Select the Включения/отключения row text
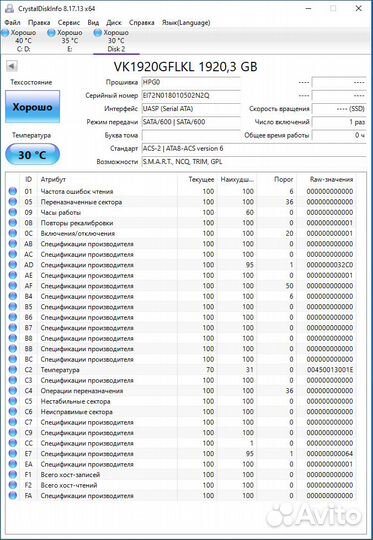This screenshot has height=540, width=373. 78,233
